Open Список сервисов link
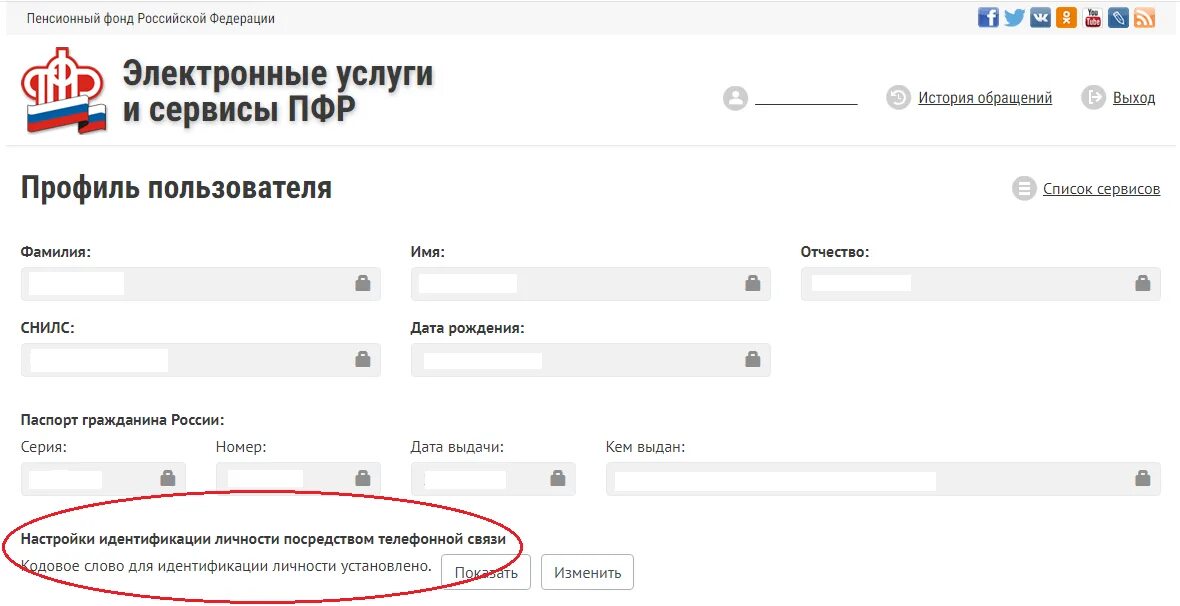1180x606 pixels. click(1101, 189)
